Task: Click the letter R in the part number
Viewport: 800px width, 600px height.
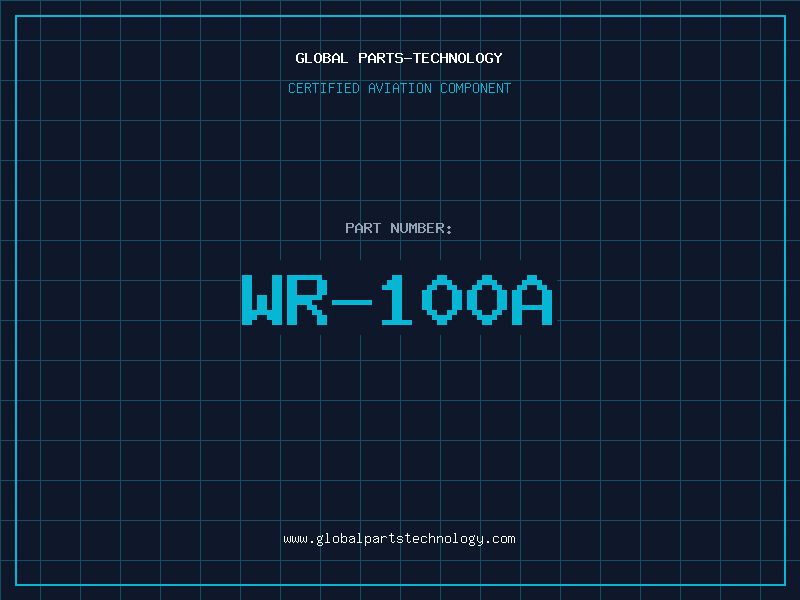Action: click(308, 300)
